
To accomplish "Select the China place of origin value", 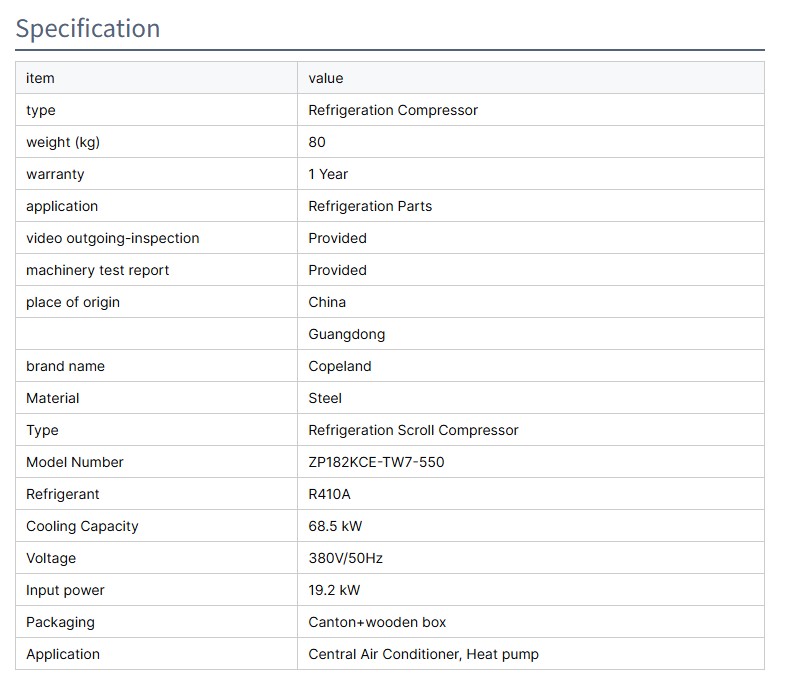I will point(327,302).
